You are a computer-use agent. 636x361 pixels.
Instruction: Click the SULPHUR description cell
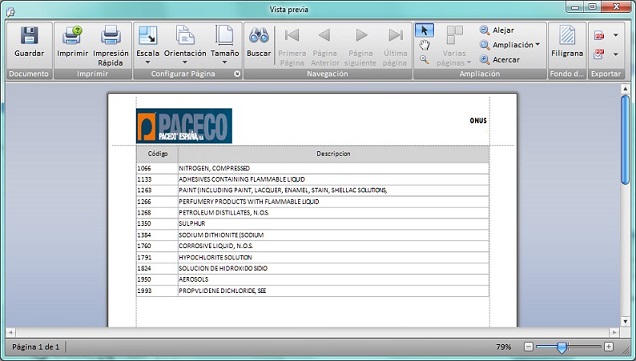click(x=333, y=223)
